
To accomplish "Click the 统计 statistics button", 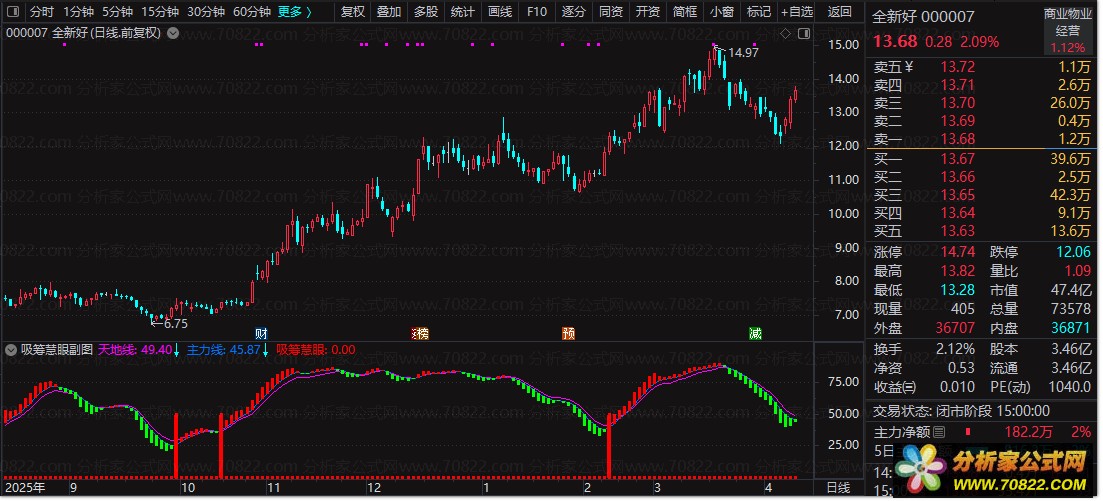I will pos(462,11).
